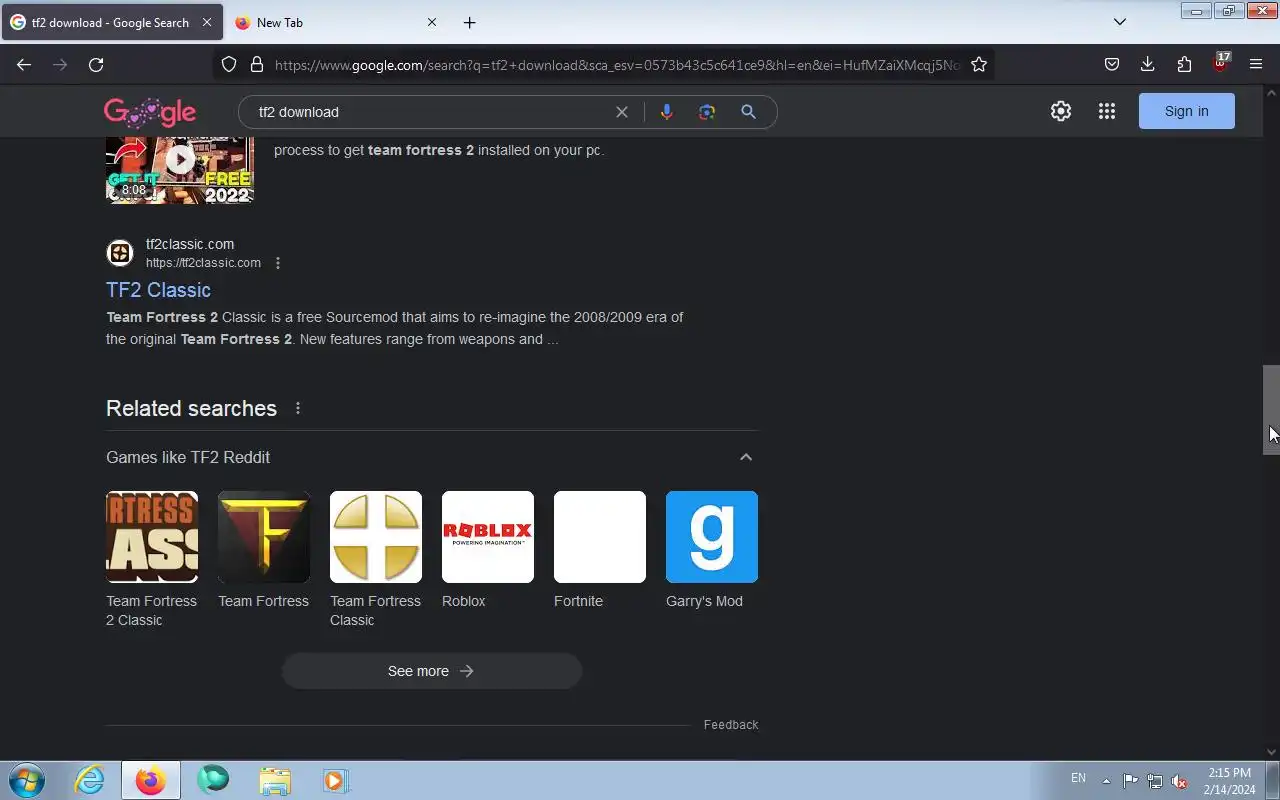
Task: Open the clock showing 2:15 PM
Action: pos(1229,781)
